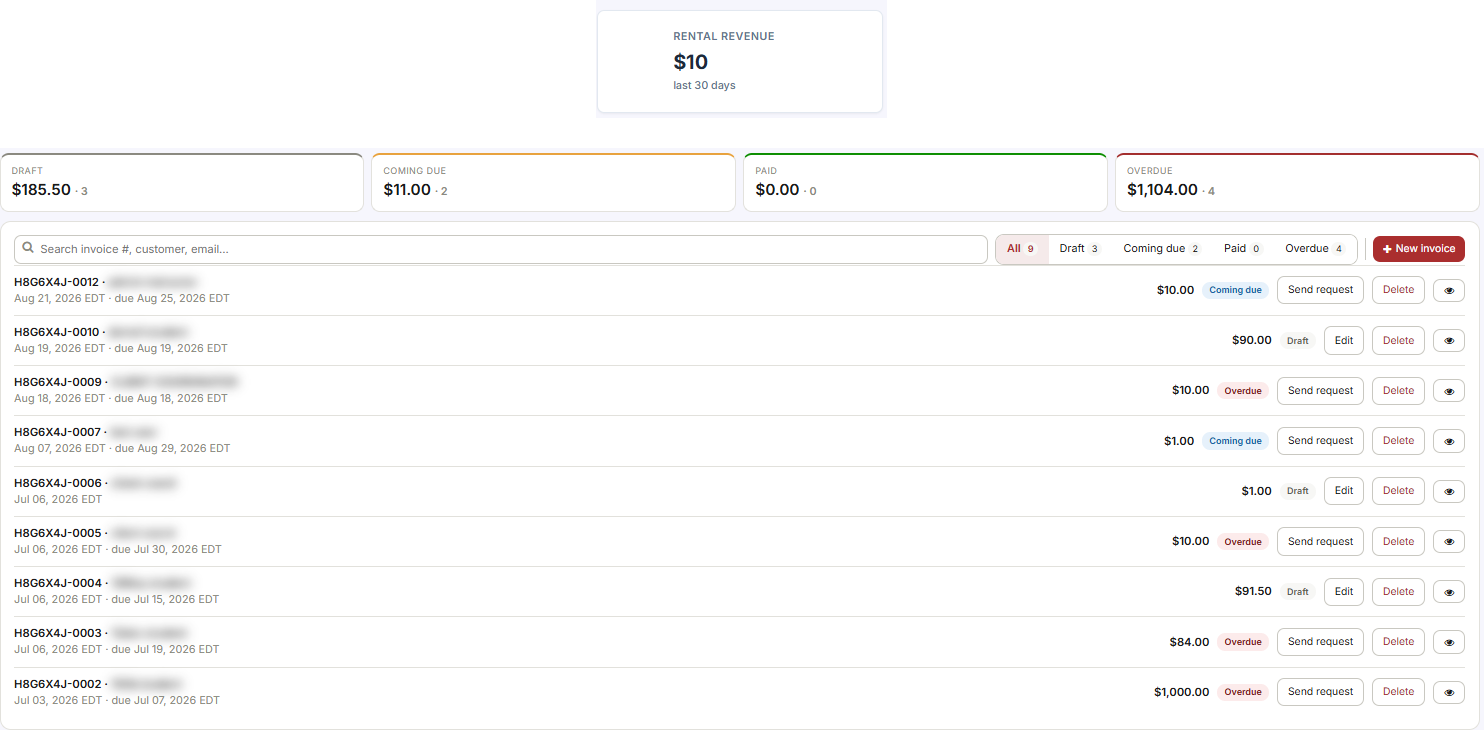Send request for invoice H8G6X4J-0007
1484x730 pixels.
1320,441
